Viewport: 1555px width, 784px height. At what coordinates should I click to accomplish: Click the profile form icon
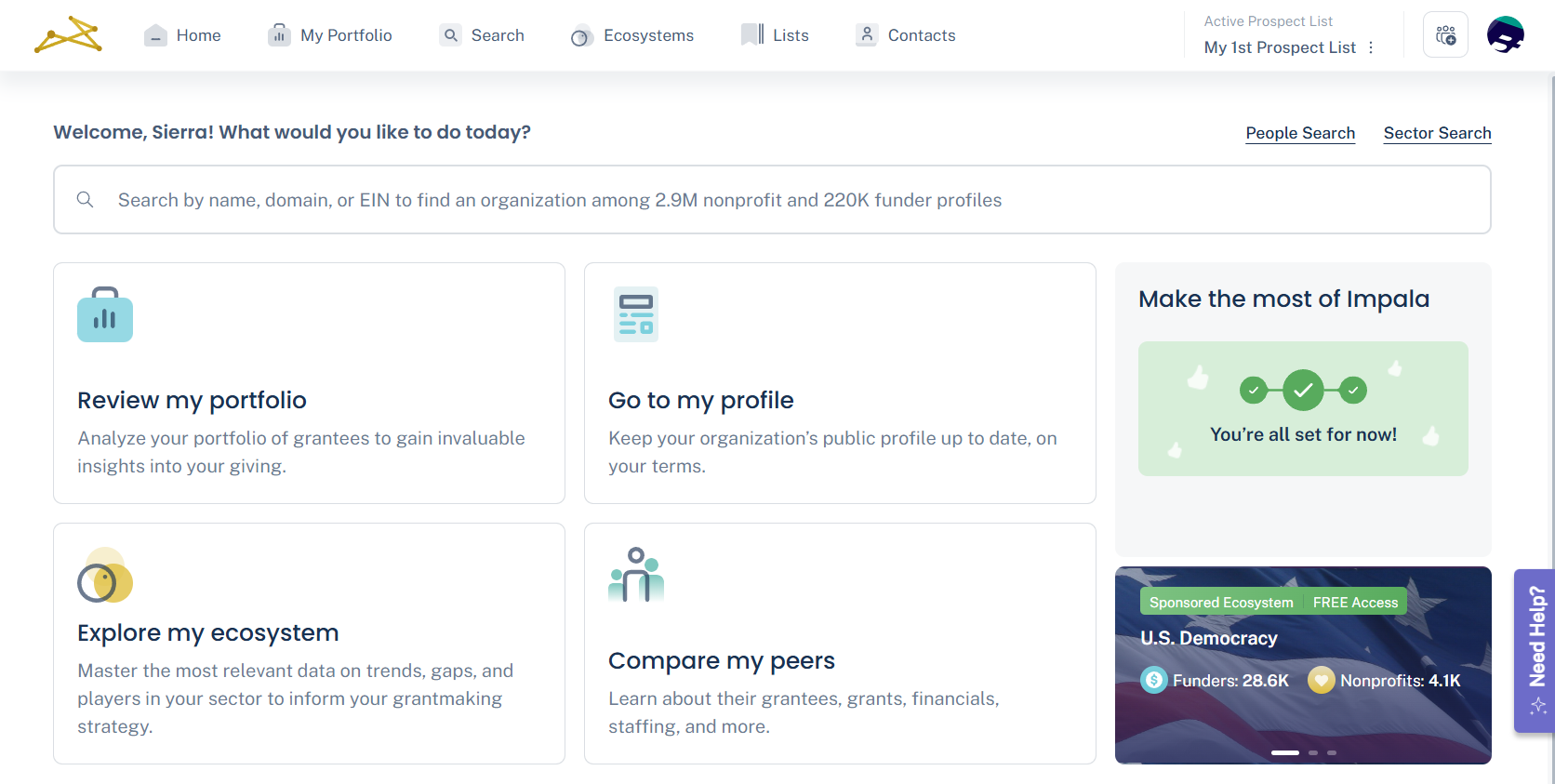636,314
